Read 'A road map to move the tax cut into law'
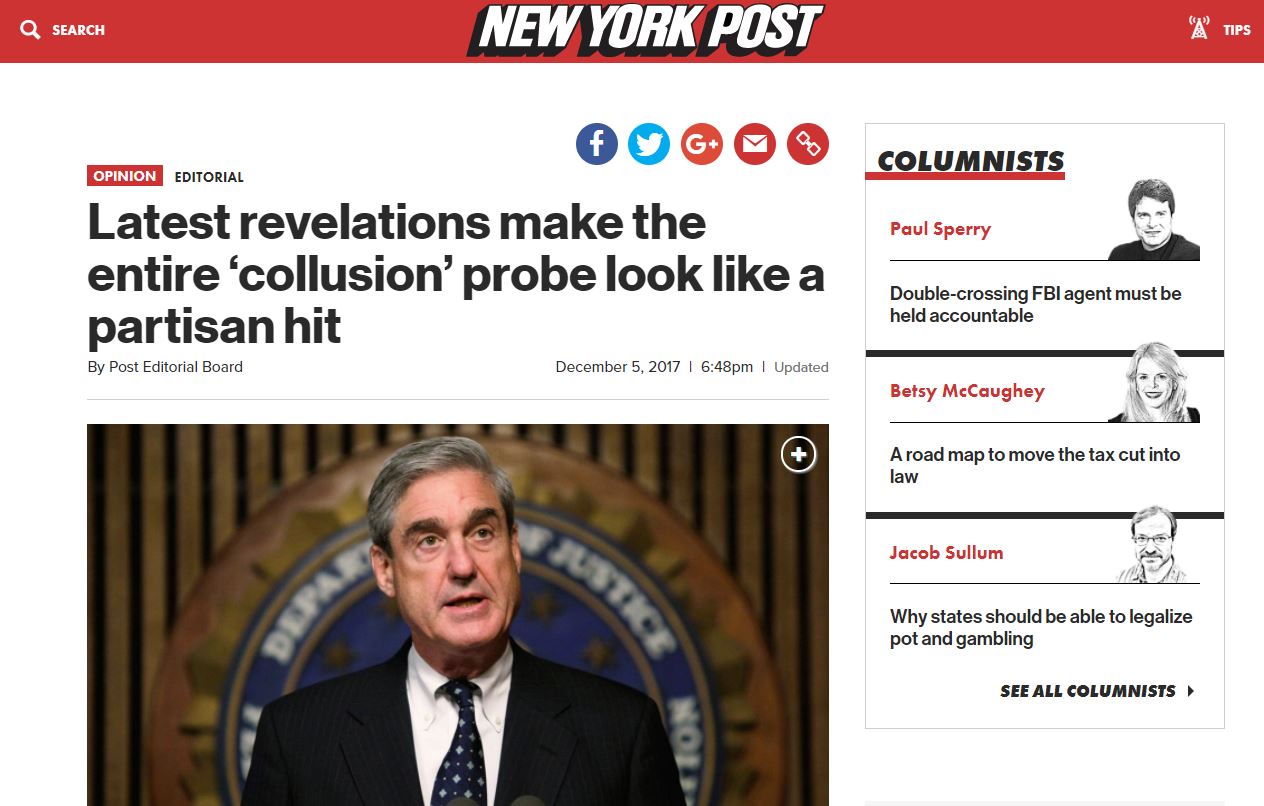 1035,465
